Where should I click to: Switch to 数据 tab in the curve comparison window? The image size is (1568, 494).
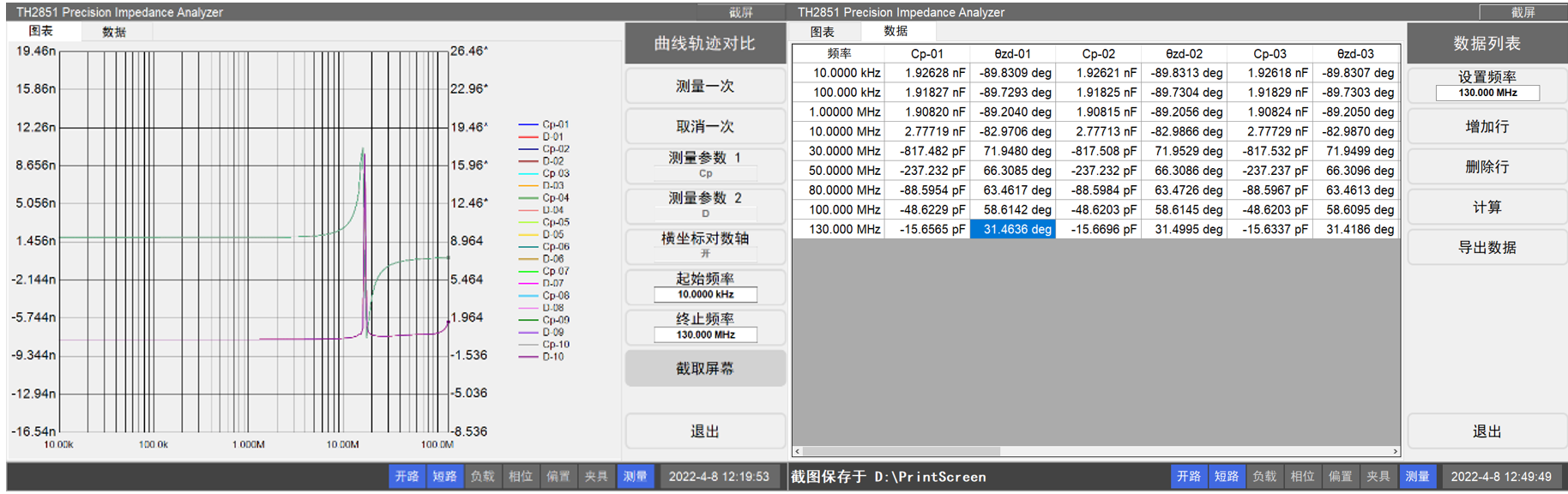(x=114, y=32)
